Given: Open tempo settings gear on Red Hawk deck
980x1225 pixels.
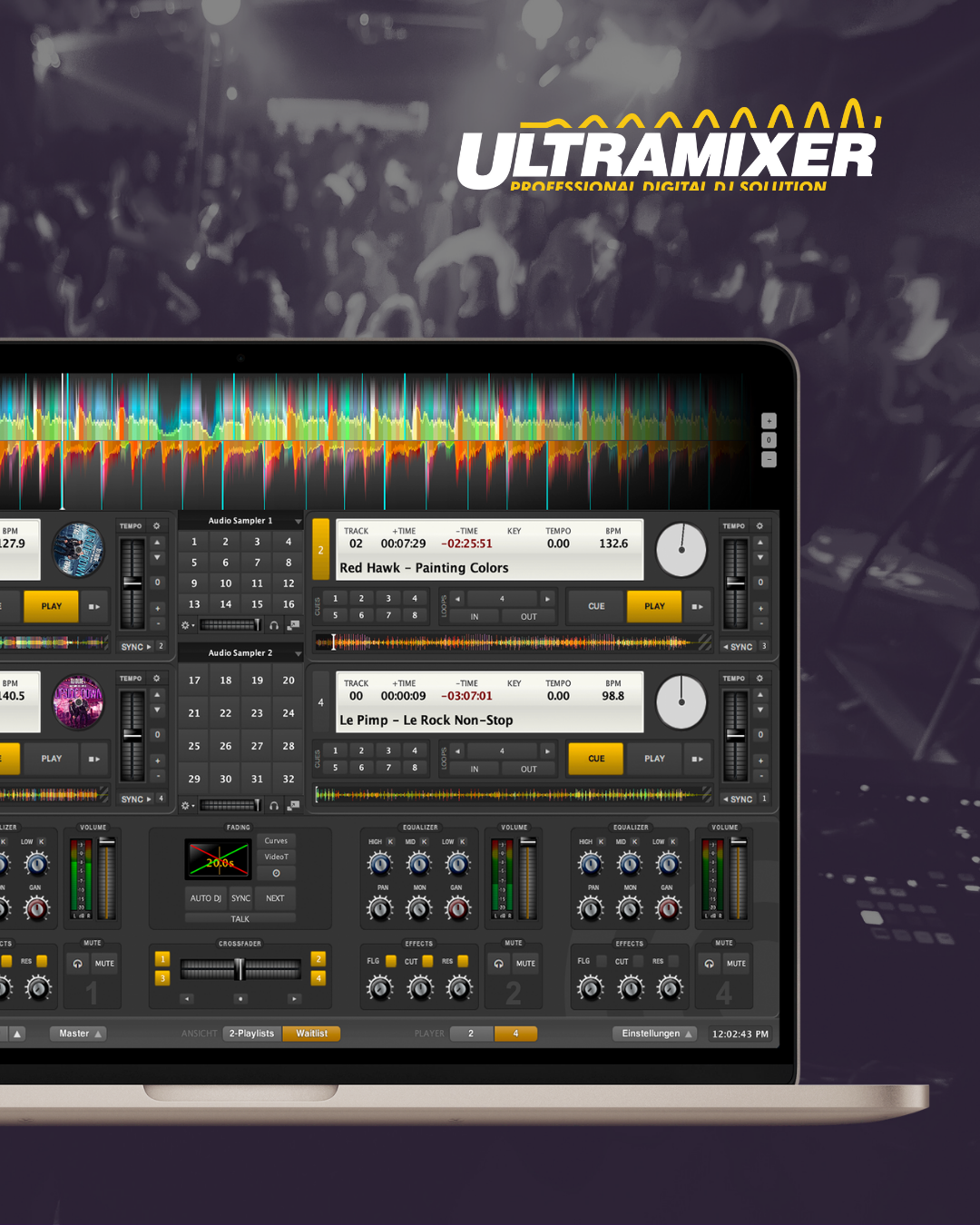Looking at the screenshot, I should (759, 526).
